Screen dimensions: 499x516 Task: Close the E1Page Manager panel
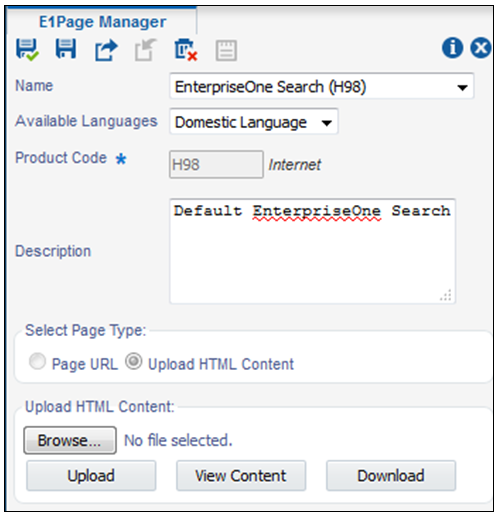point(481,48)
